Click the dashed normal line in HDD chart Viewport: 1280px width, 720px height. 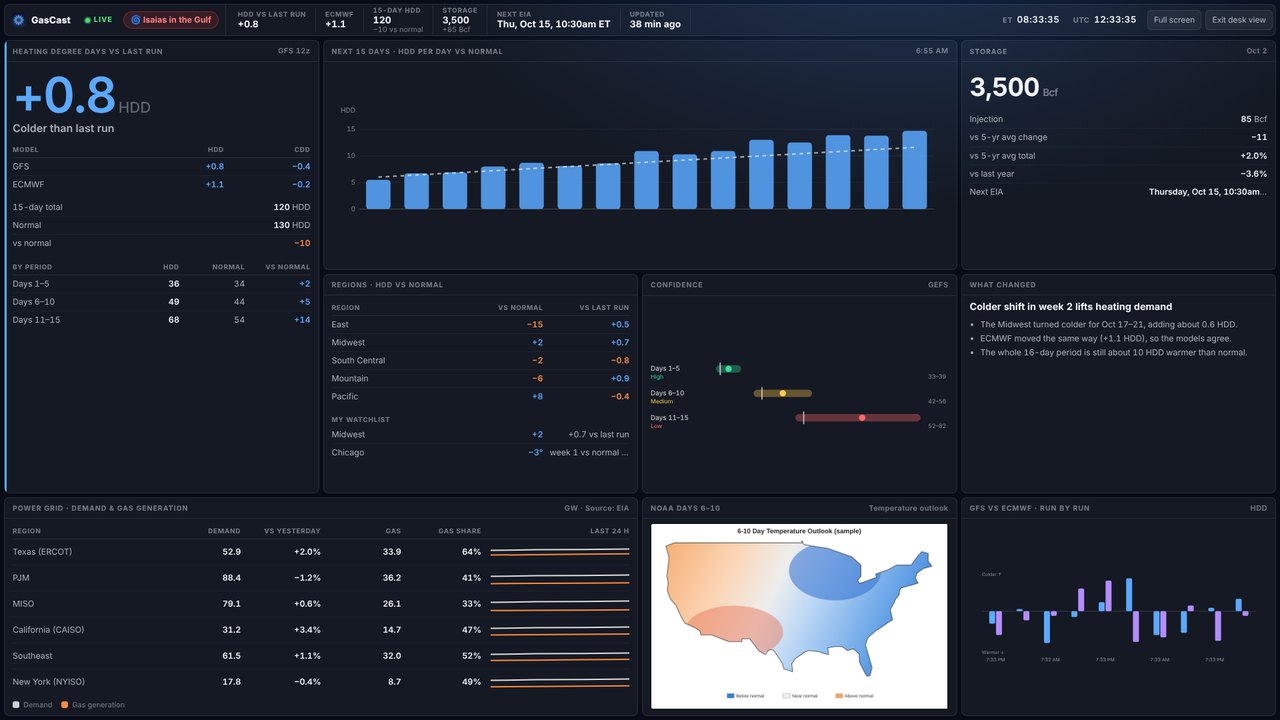(646, 162)
